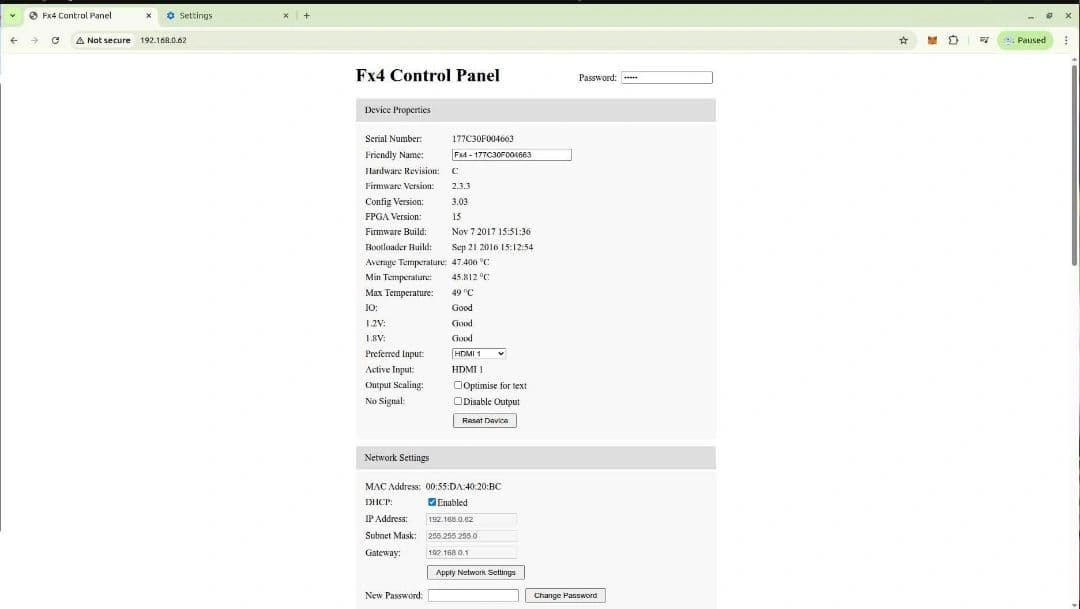Click the Password field at top
The height and width of the screenshot is (609, 1080).
pos(667,77)
